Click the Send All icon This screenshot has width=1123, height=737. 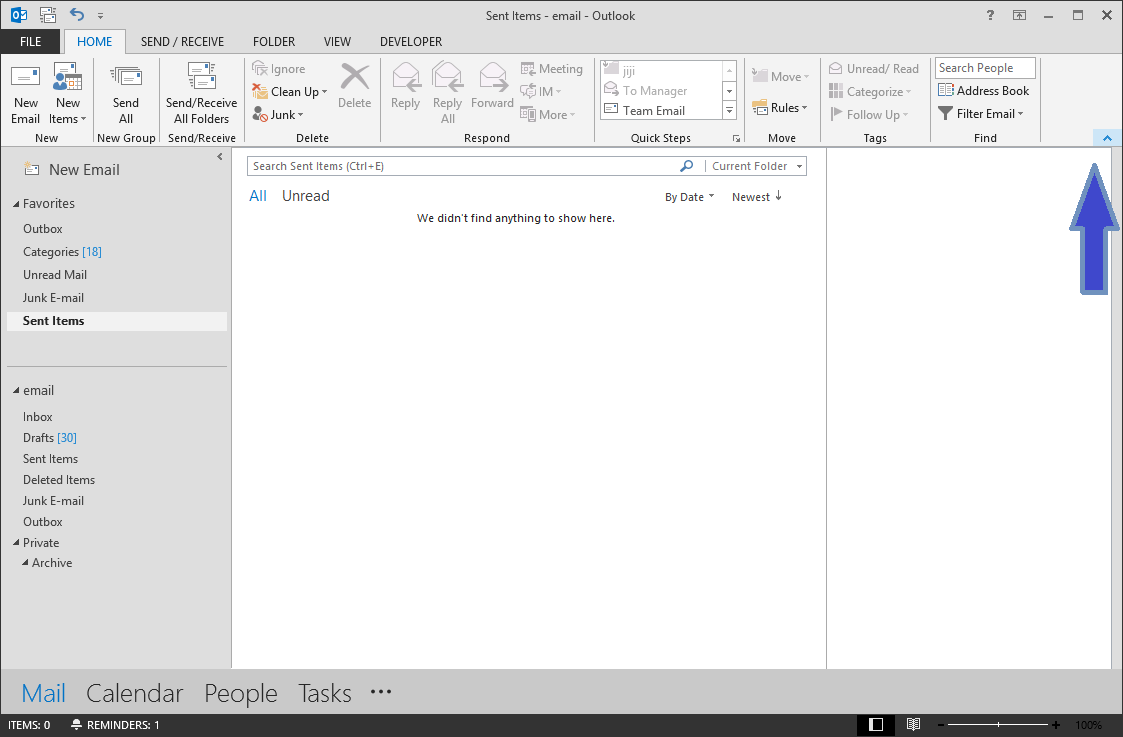coord(126,77)
